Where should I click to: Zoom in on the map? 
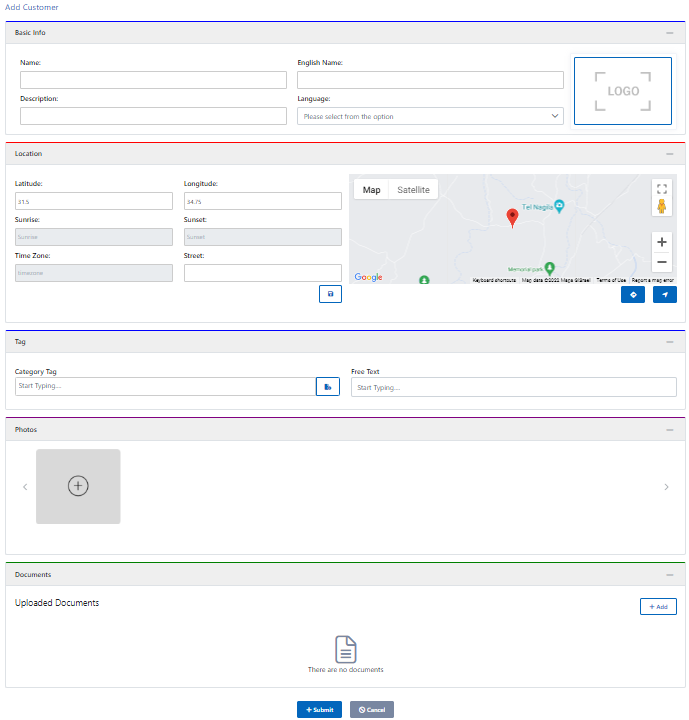(x=661, y=242)
